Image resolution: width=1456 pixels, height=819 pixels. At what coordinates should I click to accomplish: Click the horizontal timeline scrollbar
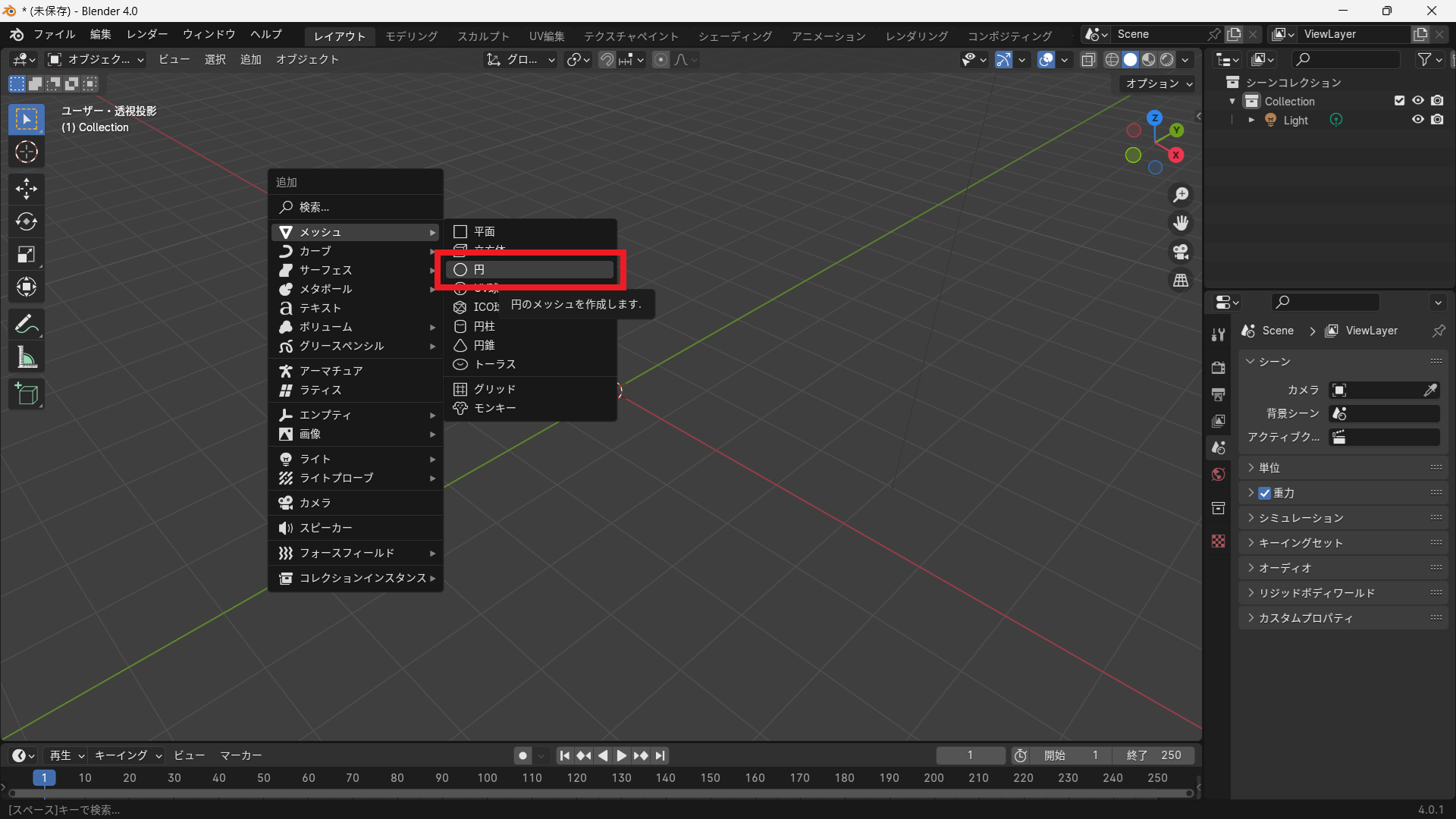click(599, 793)
